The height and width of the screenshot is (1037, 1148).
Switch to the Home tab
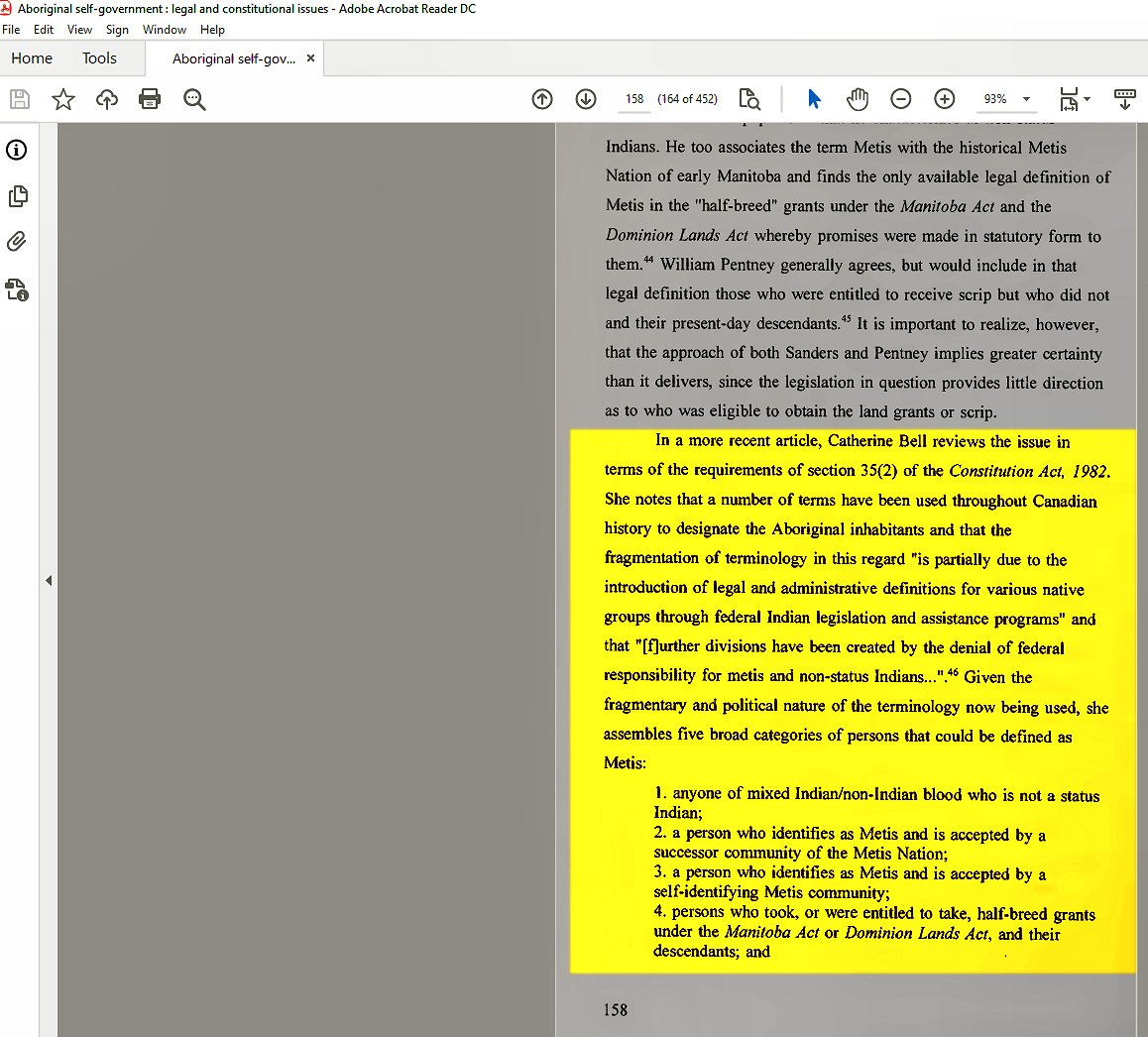pos(32,58)
